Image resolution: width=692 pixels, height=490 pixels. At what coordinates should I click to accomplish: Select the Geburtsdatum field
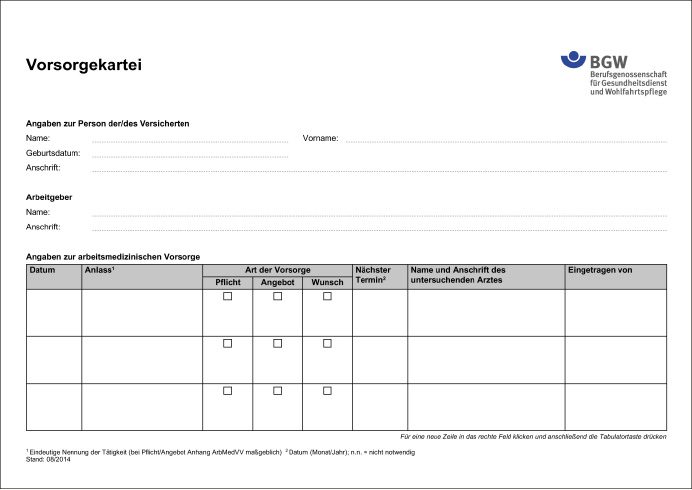click(190, 153)
